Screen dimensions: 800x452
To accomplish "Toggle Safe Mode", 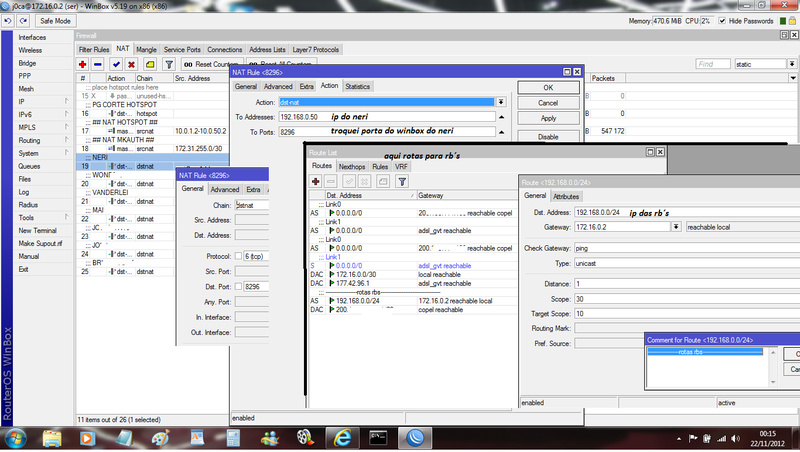I will click(x=55, y=21).
